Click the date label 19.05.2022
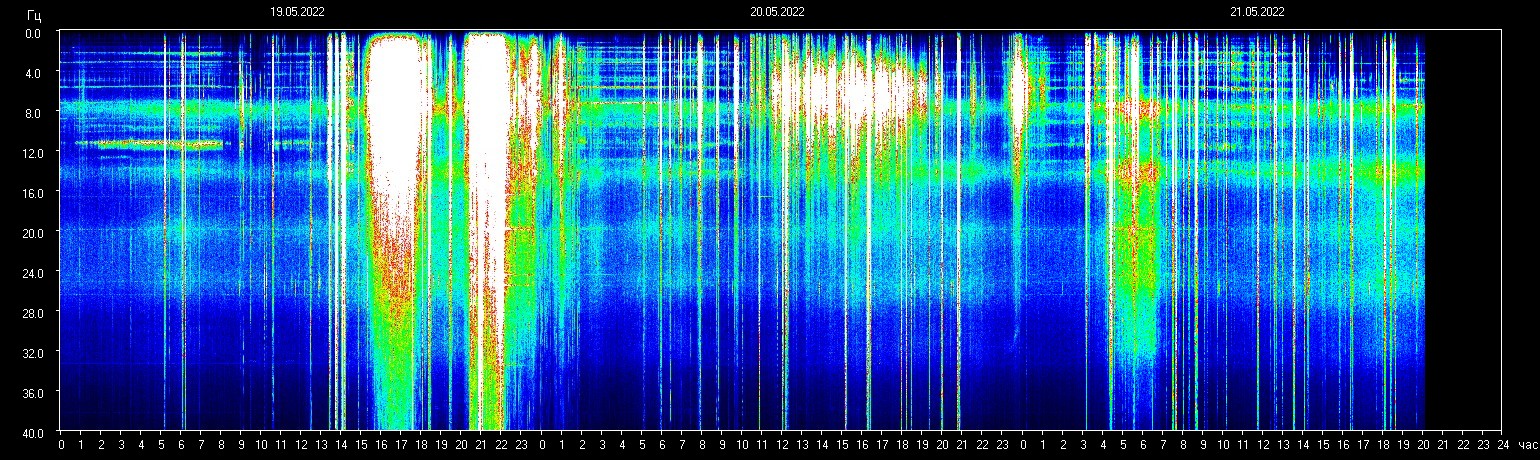 coord(297,12)
